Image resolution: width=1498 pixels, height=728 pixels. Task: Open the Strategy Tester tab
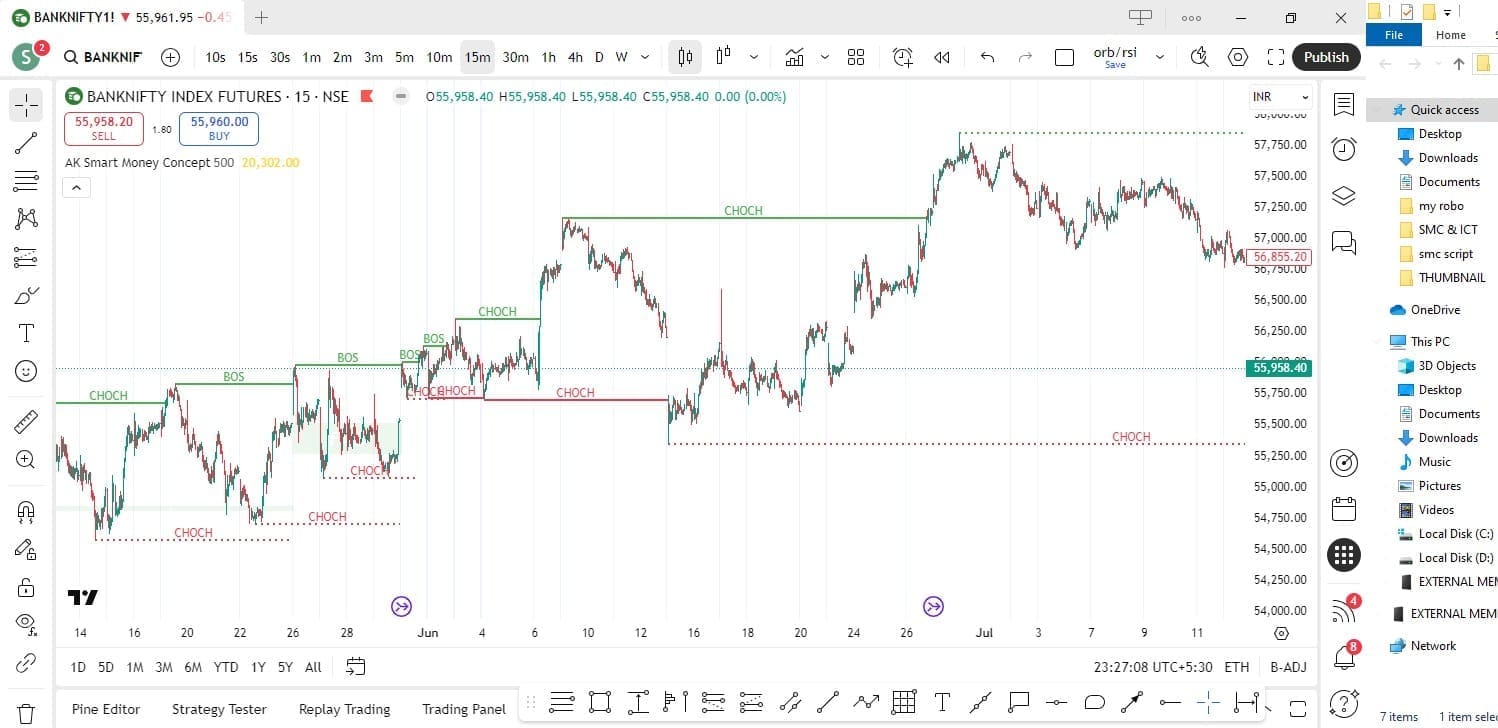coord(219,709)
